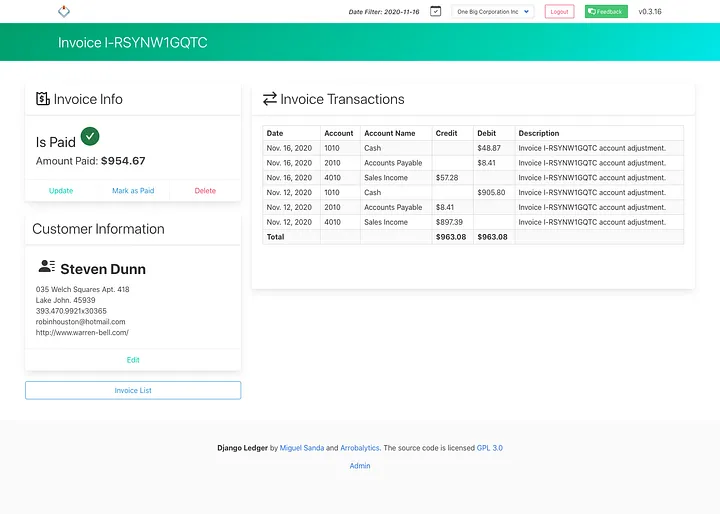The height and width of the screenshot is (514, 720).
Task: Click the Feedback button
Action: pyautogui.click(x=606, y=11)
